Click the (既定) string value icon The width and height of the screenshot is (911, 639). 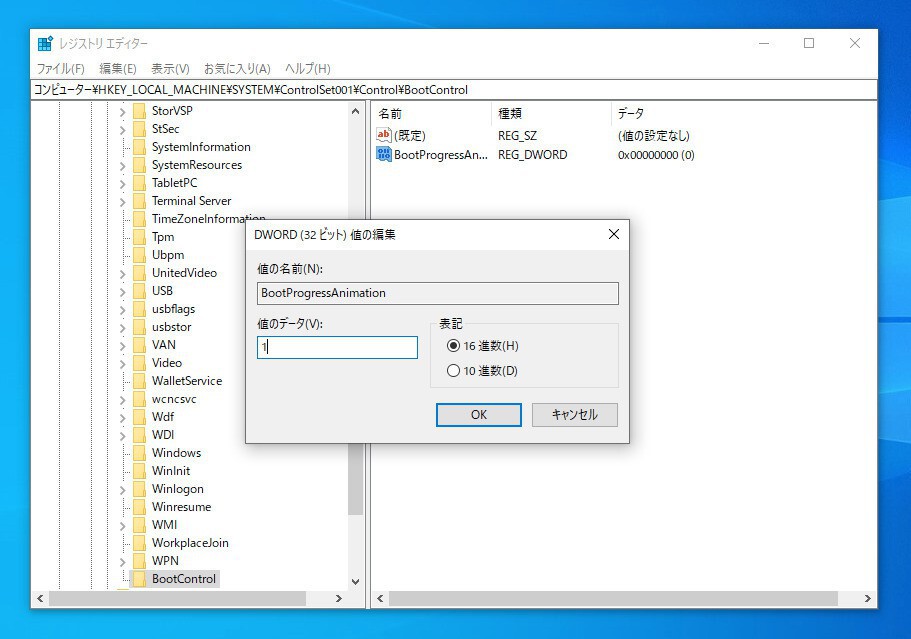[x=383, y=135]
